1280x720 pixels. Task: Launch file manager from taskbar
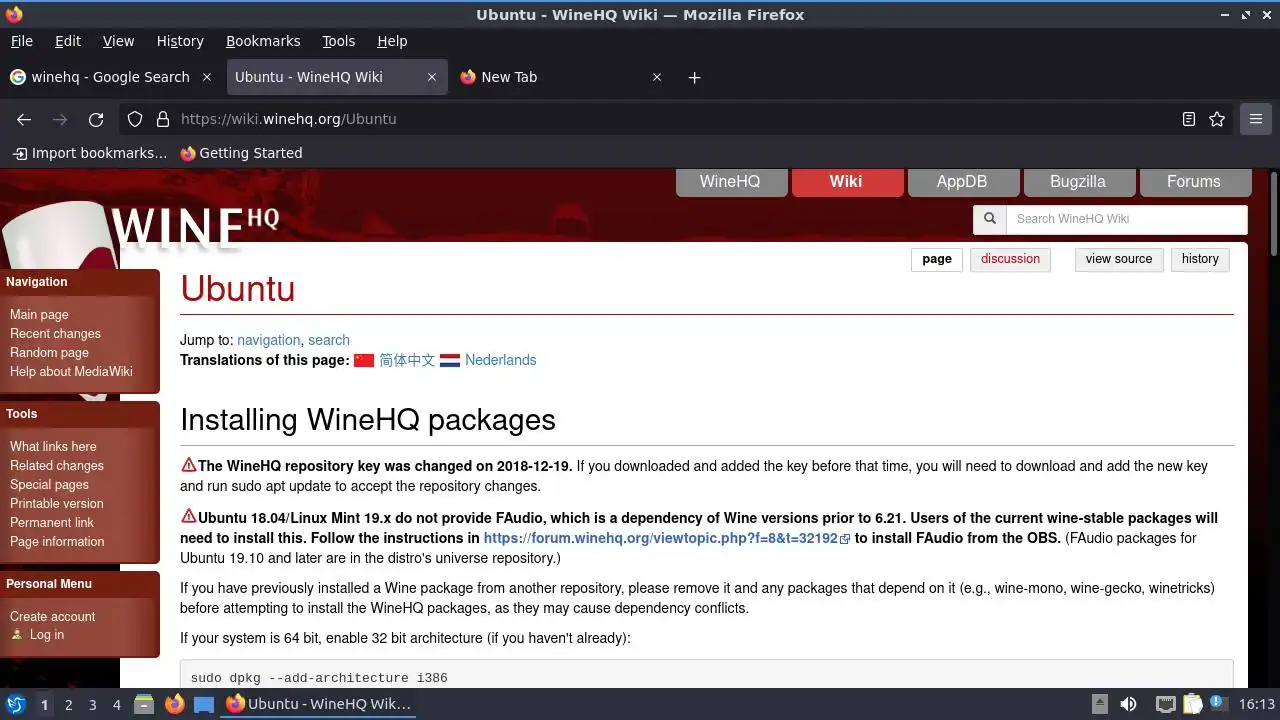144,704
